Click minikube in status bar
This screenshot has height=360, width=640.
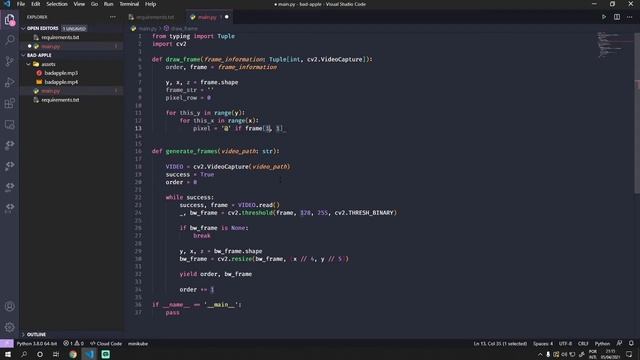pyautogui.click(x=138, y=344)
